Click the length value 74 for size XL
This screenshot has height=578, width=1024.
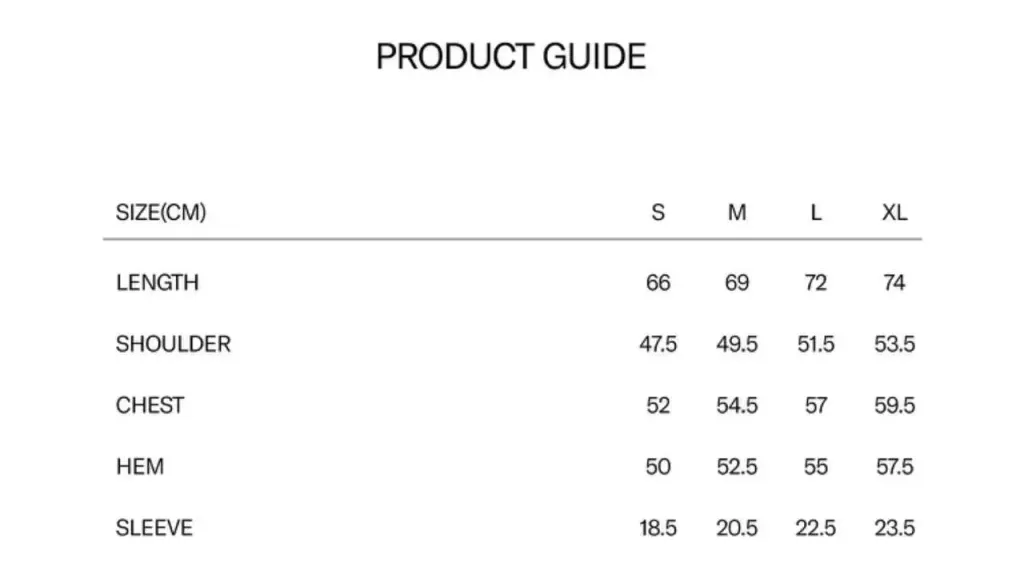click(x=894, y=283)
